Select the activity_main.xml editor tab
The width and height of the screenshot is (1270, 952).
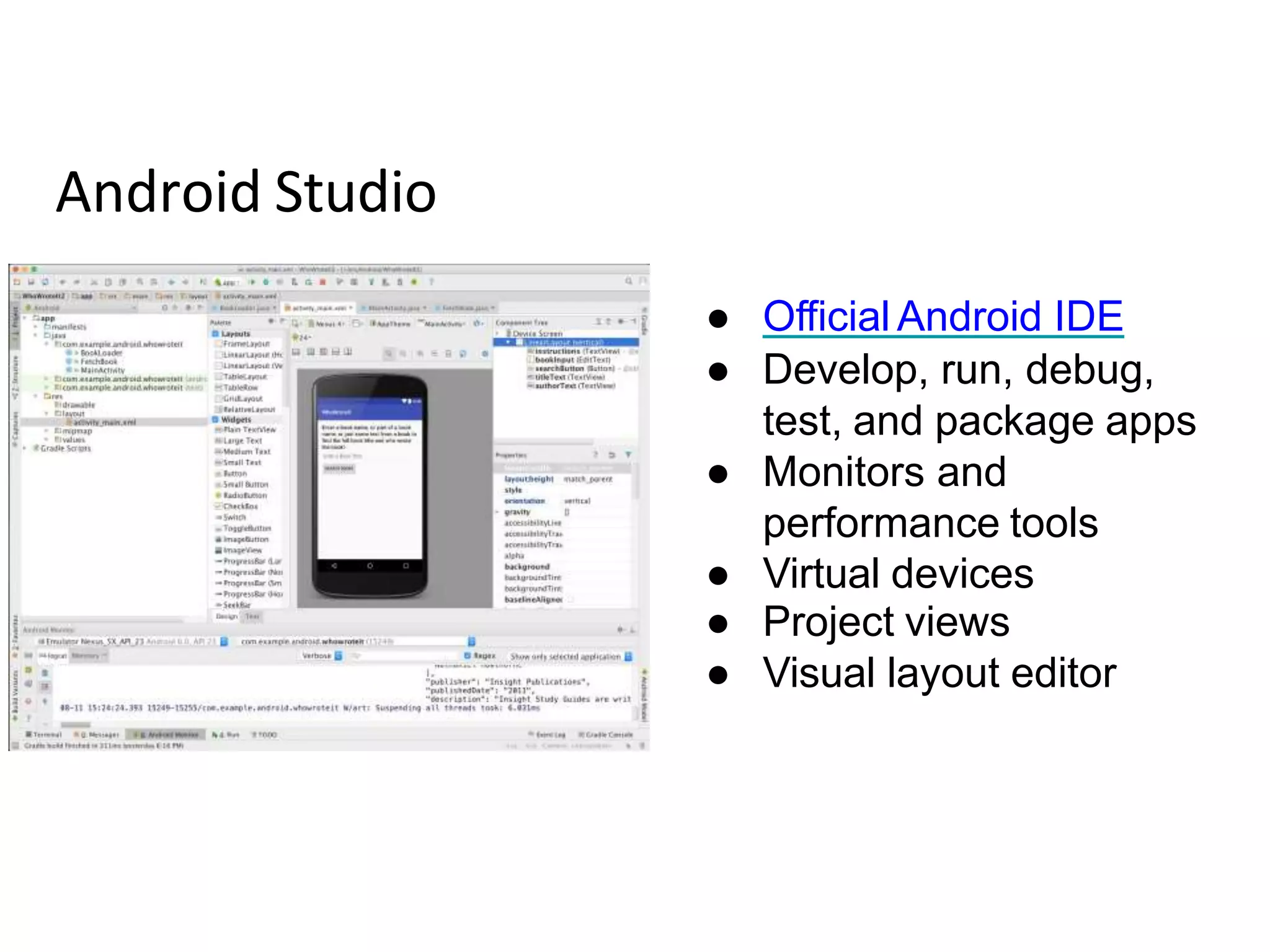click(319, 308)
